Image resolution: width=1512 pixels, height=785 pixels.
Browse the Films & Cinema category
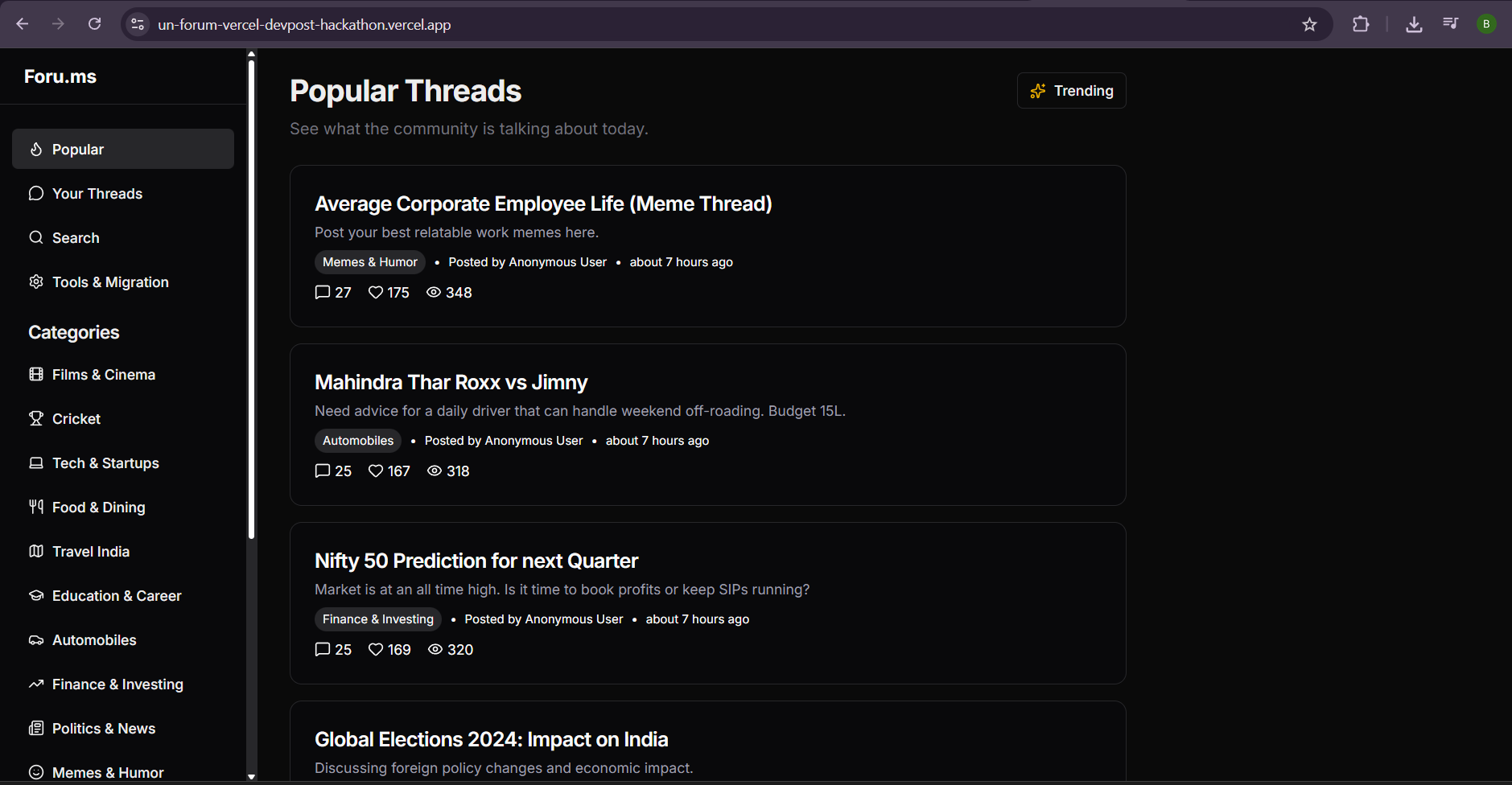123,374
